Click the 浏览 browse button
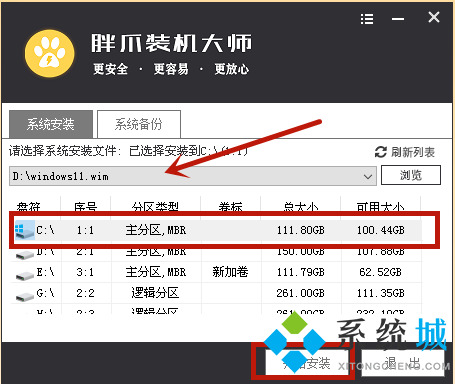The width and height of the screenshot is (455, 384). 411,175
